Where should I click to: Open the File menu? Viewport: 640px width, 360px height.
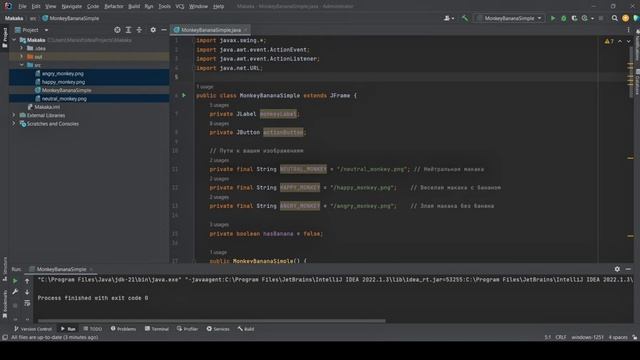(22, 6)
